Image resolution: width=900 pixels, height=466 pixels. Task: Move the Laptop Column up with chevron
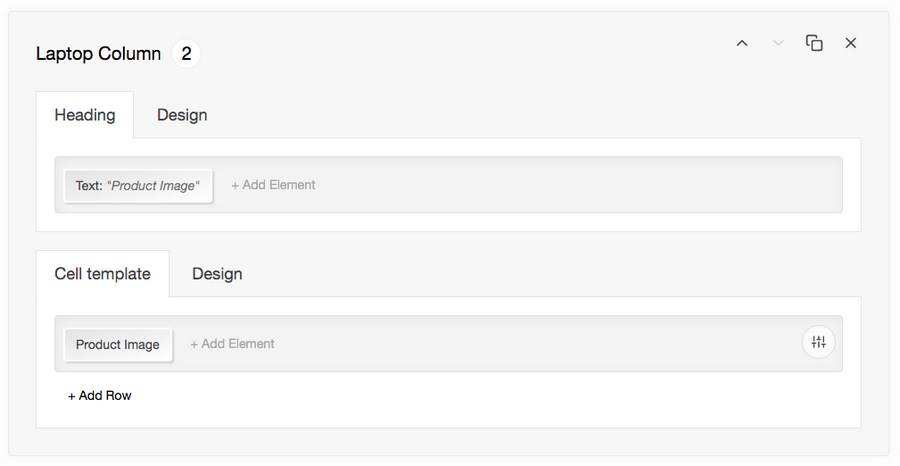click(742, 43)
